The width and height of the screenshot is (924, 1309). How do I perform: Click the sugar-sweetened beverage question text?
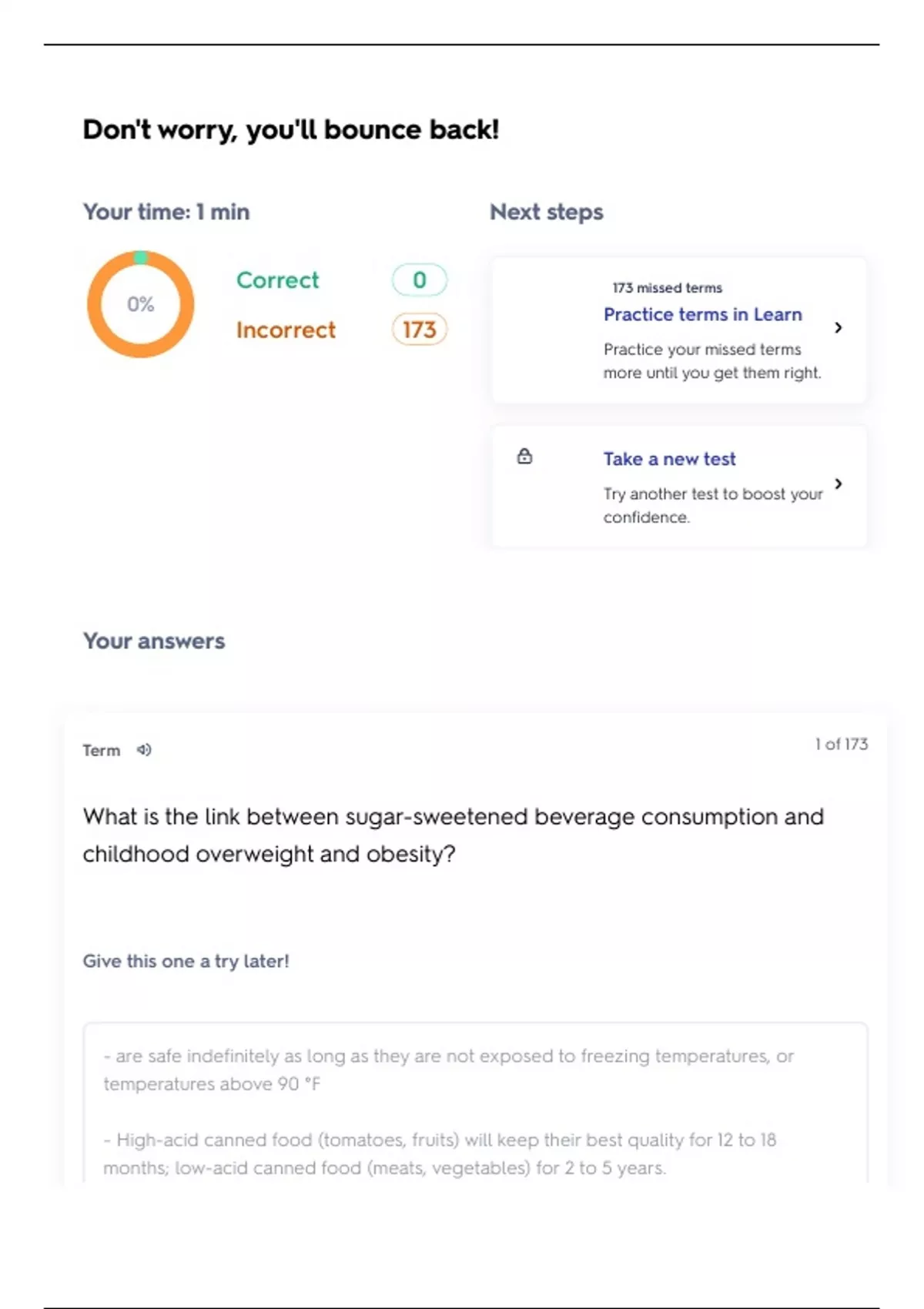tap(453, 835)
